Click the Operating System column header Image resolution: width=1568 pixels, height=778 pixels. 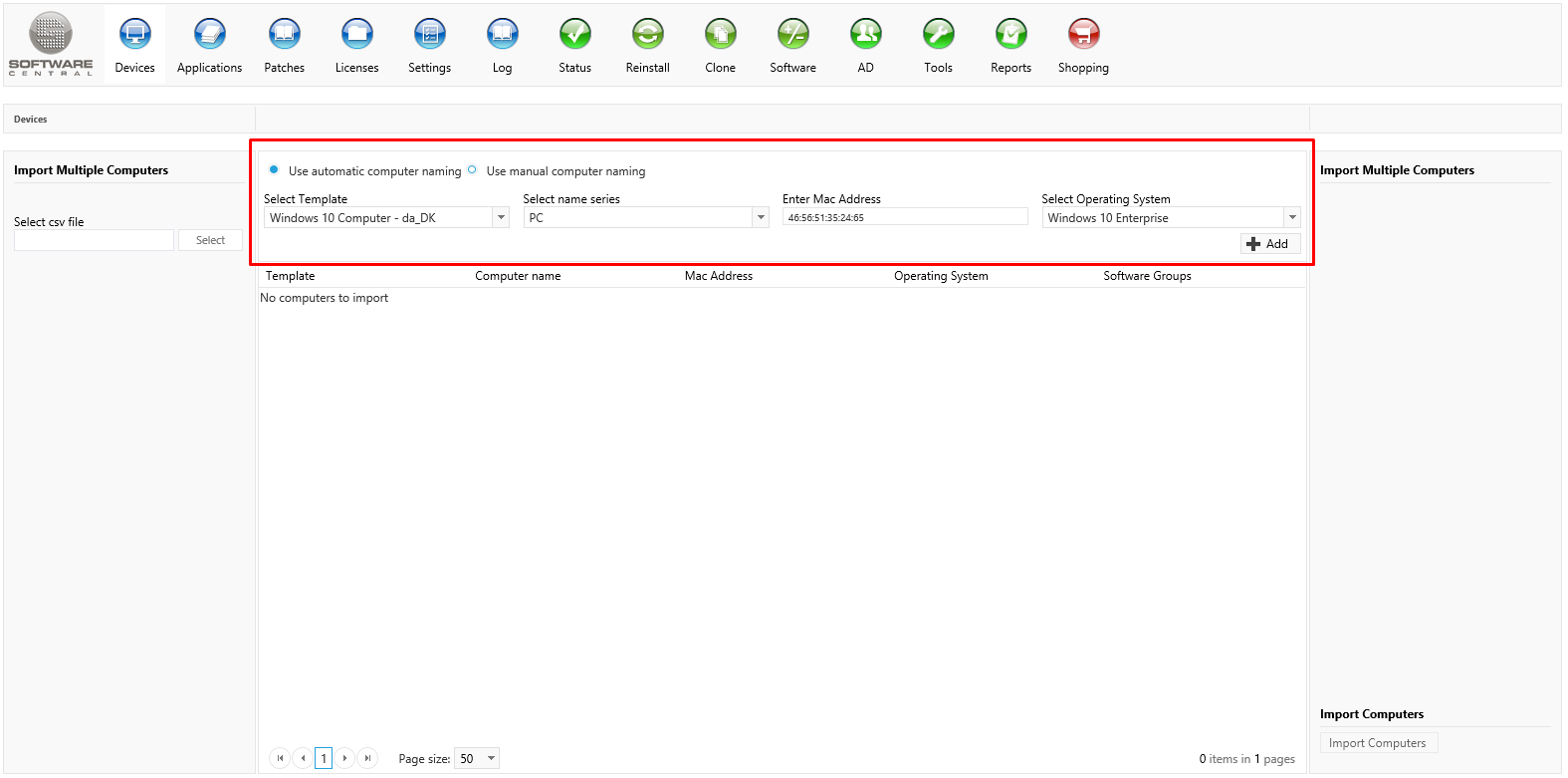point(941,276)
